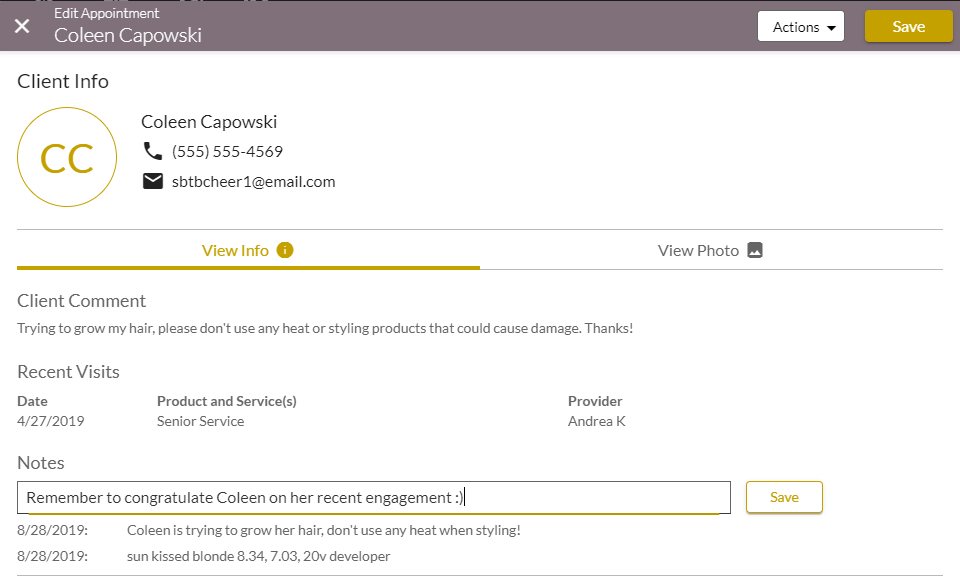Click the phone icon beside the number
The image size is (960, 585).
point(153,152)
